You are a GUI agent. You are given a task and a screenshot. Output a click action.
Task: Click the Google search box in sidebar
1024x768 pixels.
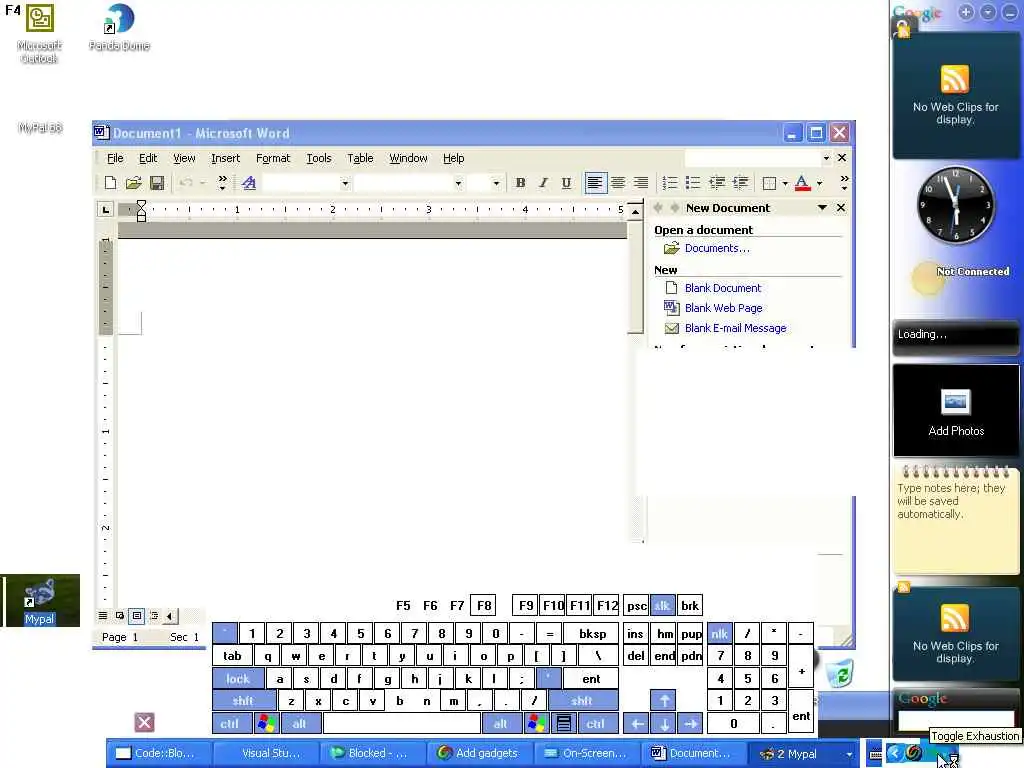(955, 720)
